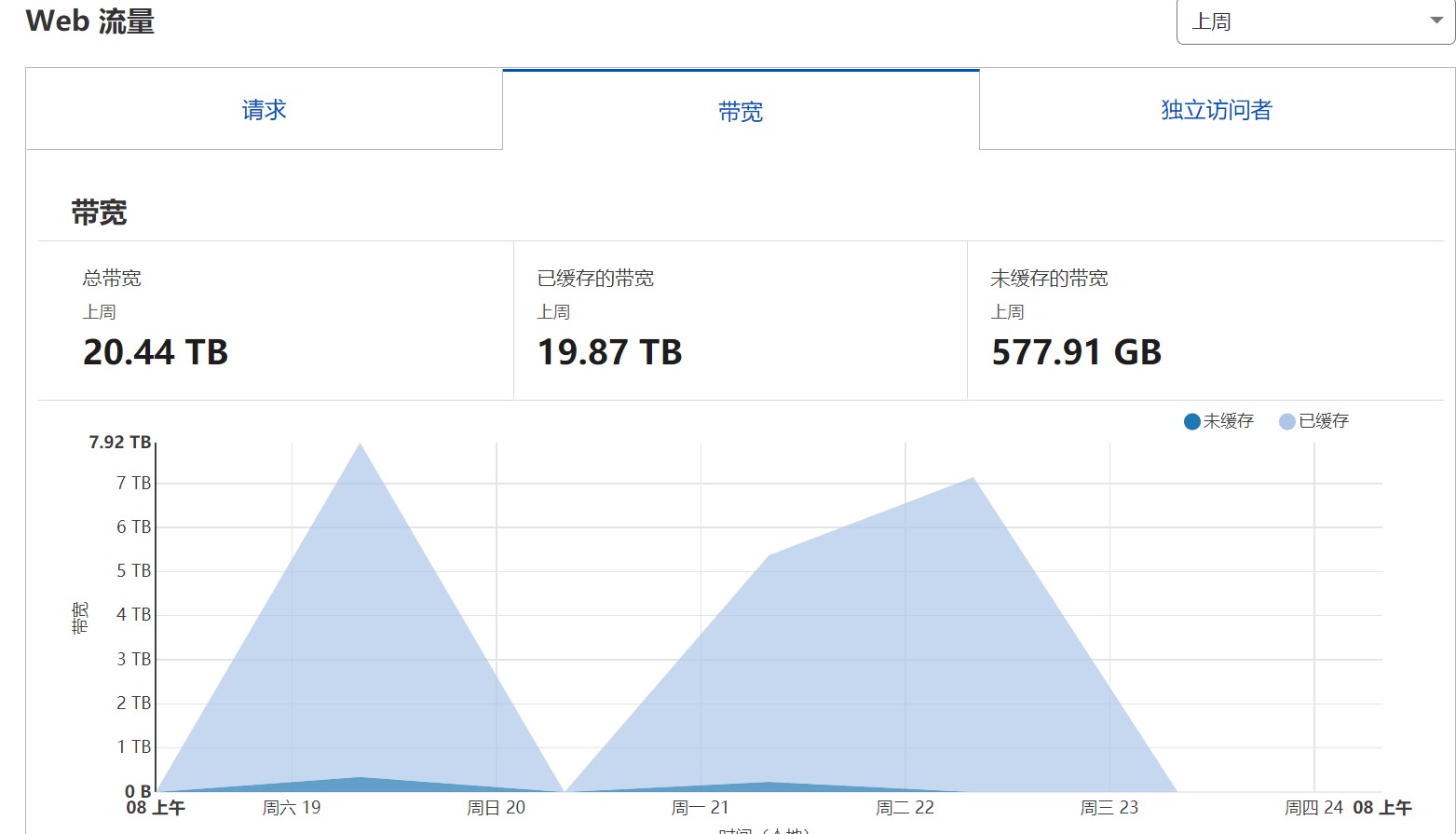The width and height of the screenshot is (1456, 834).
Task: Open the 上周 time range dropdown
Action: click(1304, 21)
